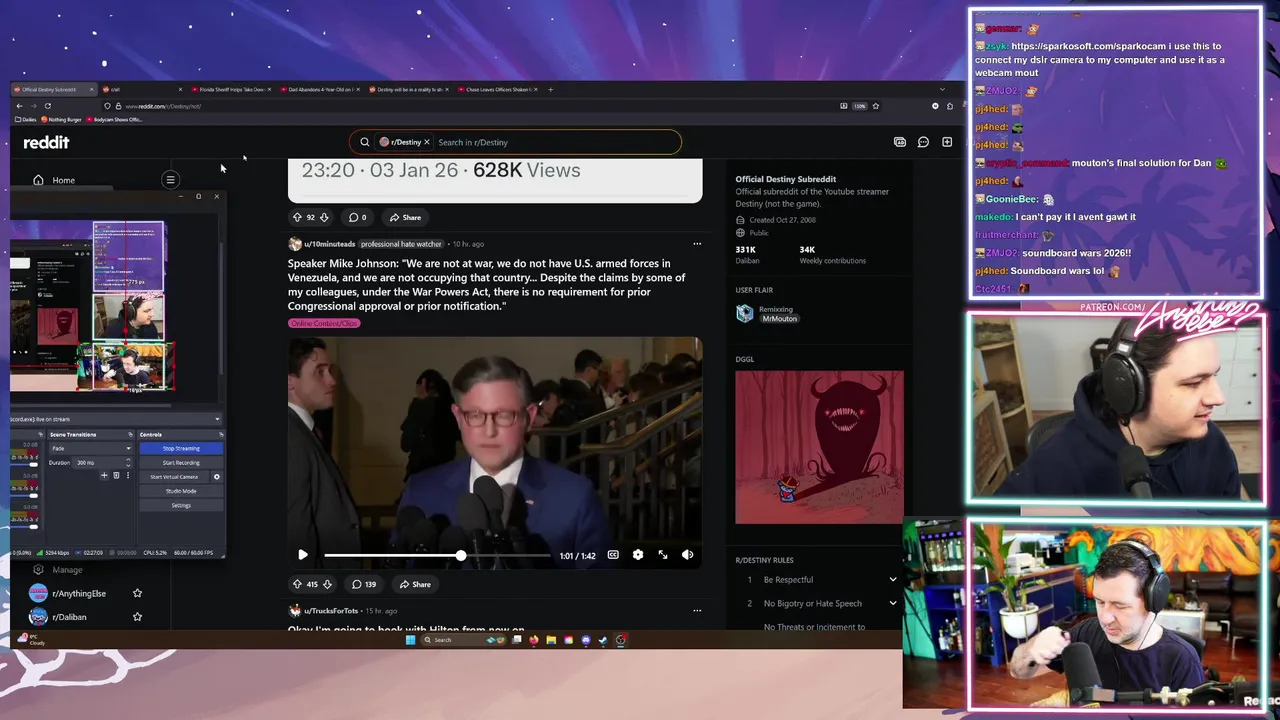This screenshot has width=1280, height=720.
Task: Click the browser reload icon
Action: click(47, 106)
